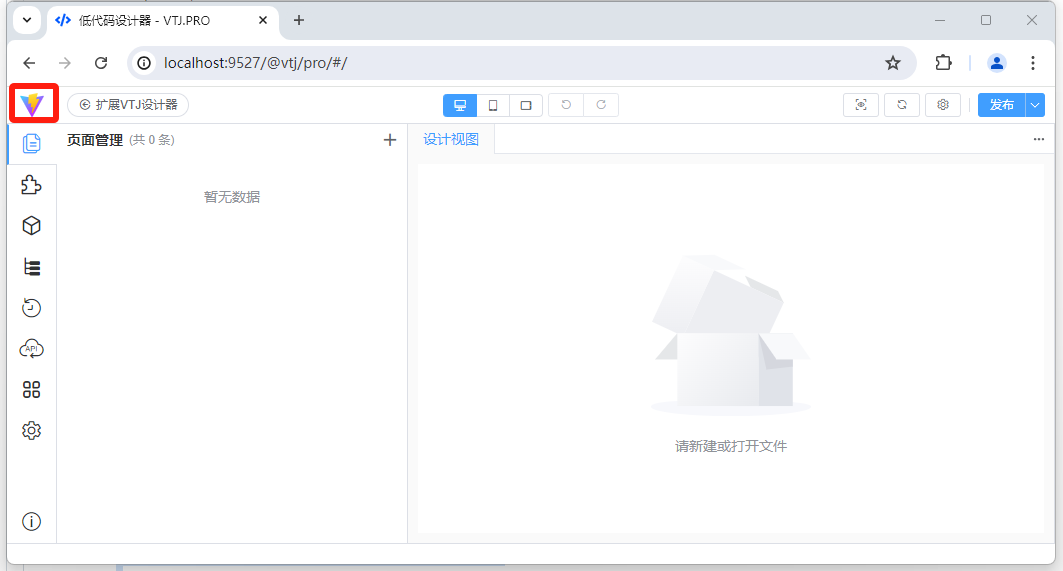Open the puzzle-piece blocks panel
Image resolution: width=1063 pixels, height=571 pixels.
tap(32, 185)
